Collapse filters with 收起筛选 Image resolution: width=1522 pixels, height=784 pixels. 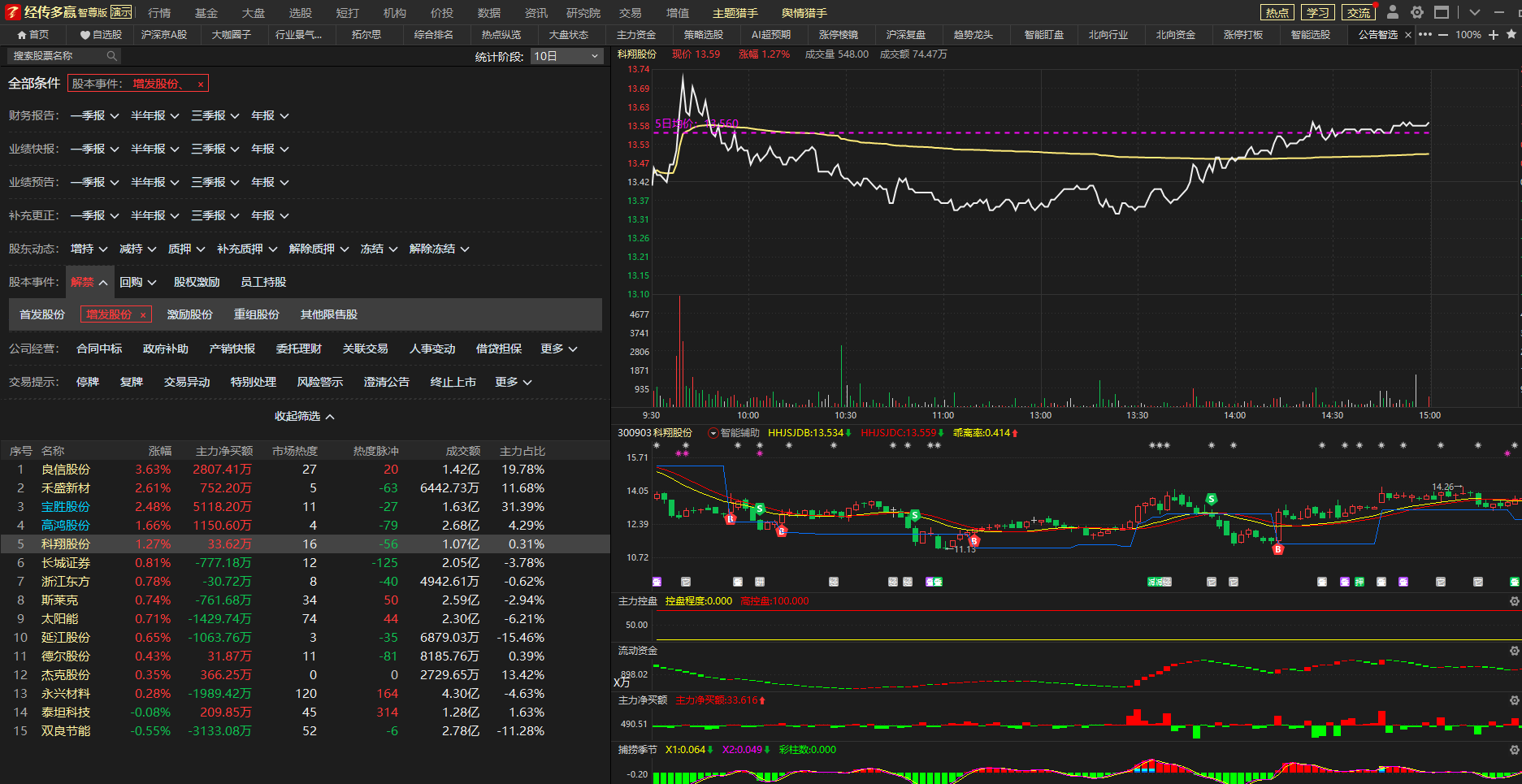click(305, 416)
